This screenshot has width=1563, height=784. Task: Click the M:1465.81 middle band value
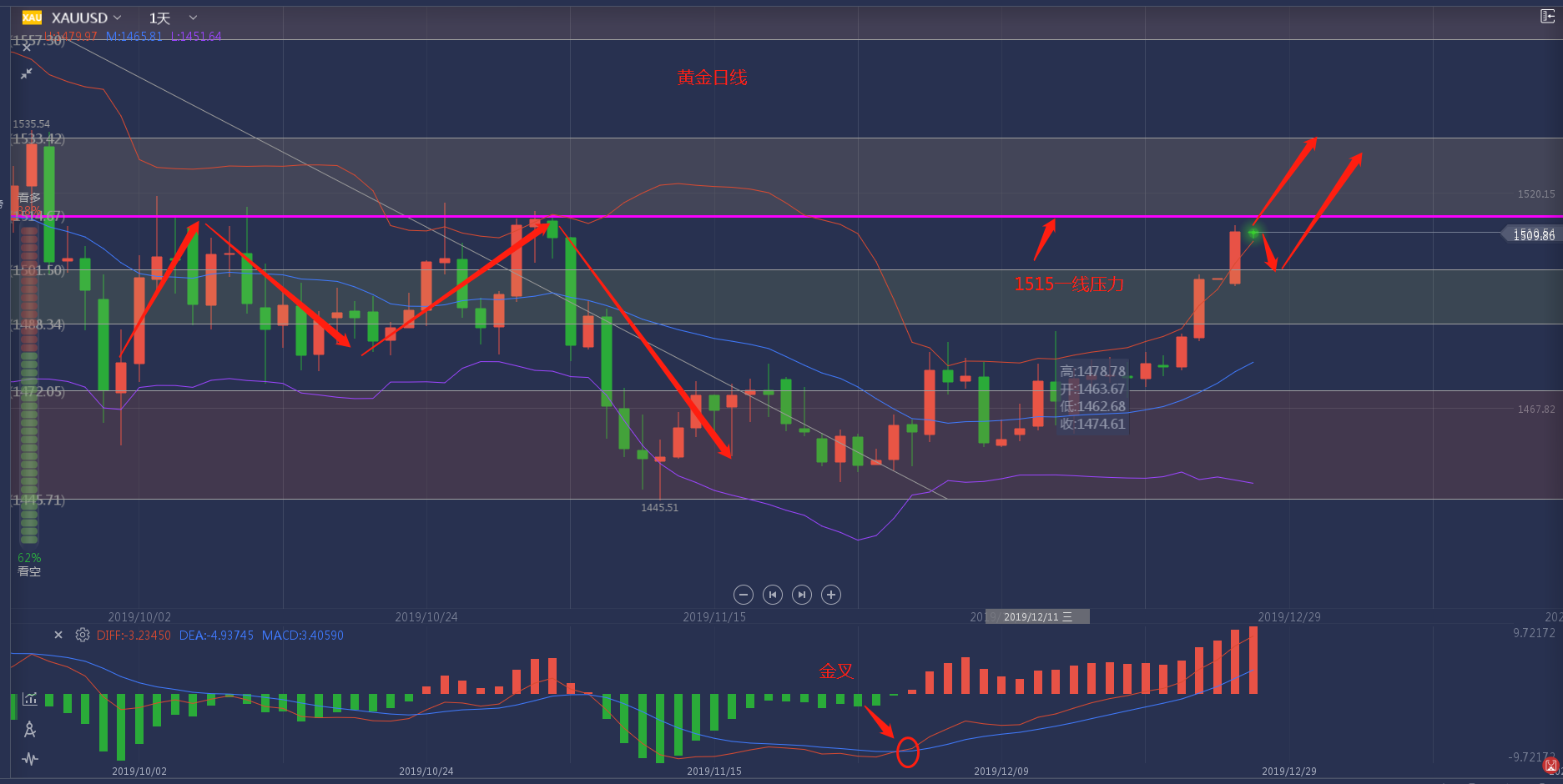click(x=134, y=37)
